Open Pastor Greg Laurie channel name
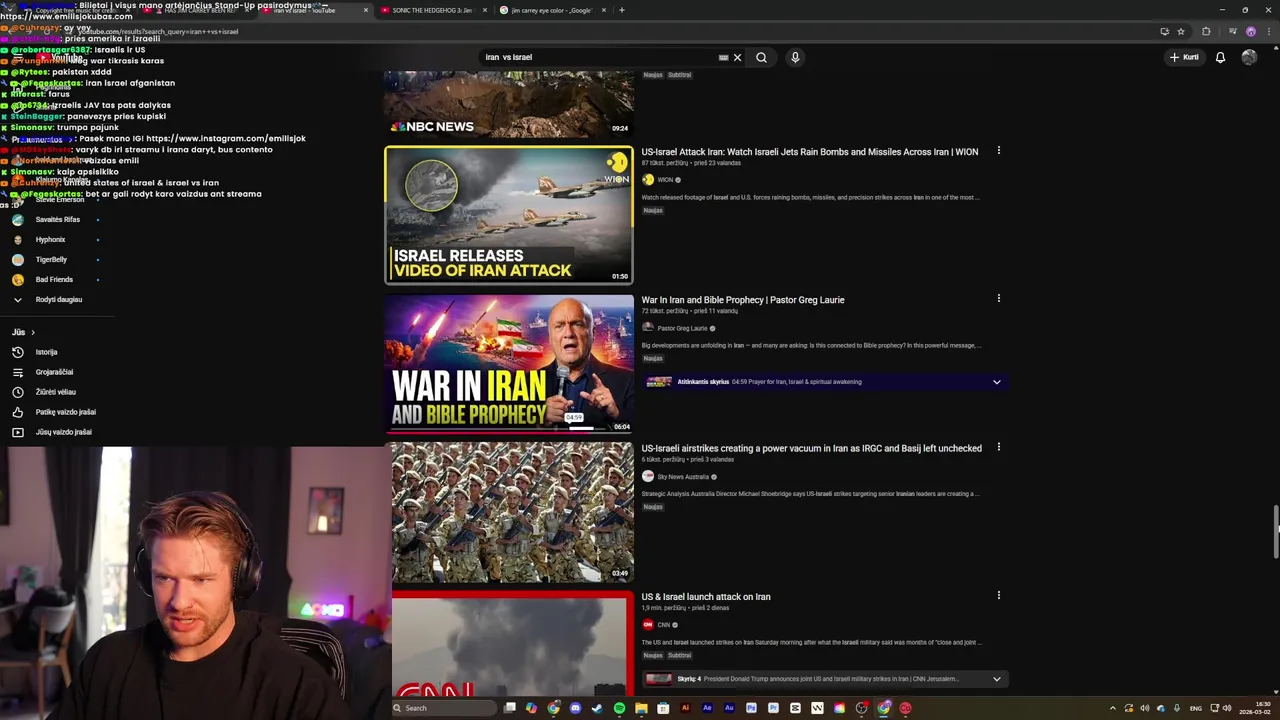1280x720 pixels. point(682,328)
